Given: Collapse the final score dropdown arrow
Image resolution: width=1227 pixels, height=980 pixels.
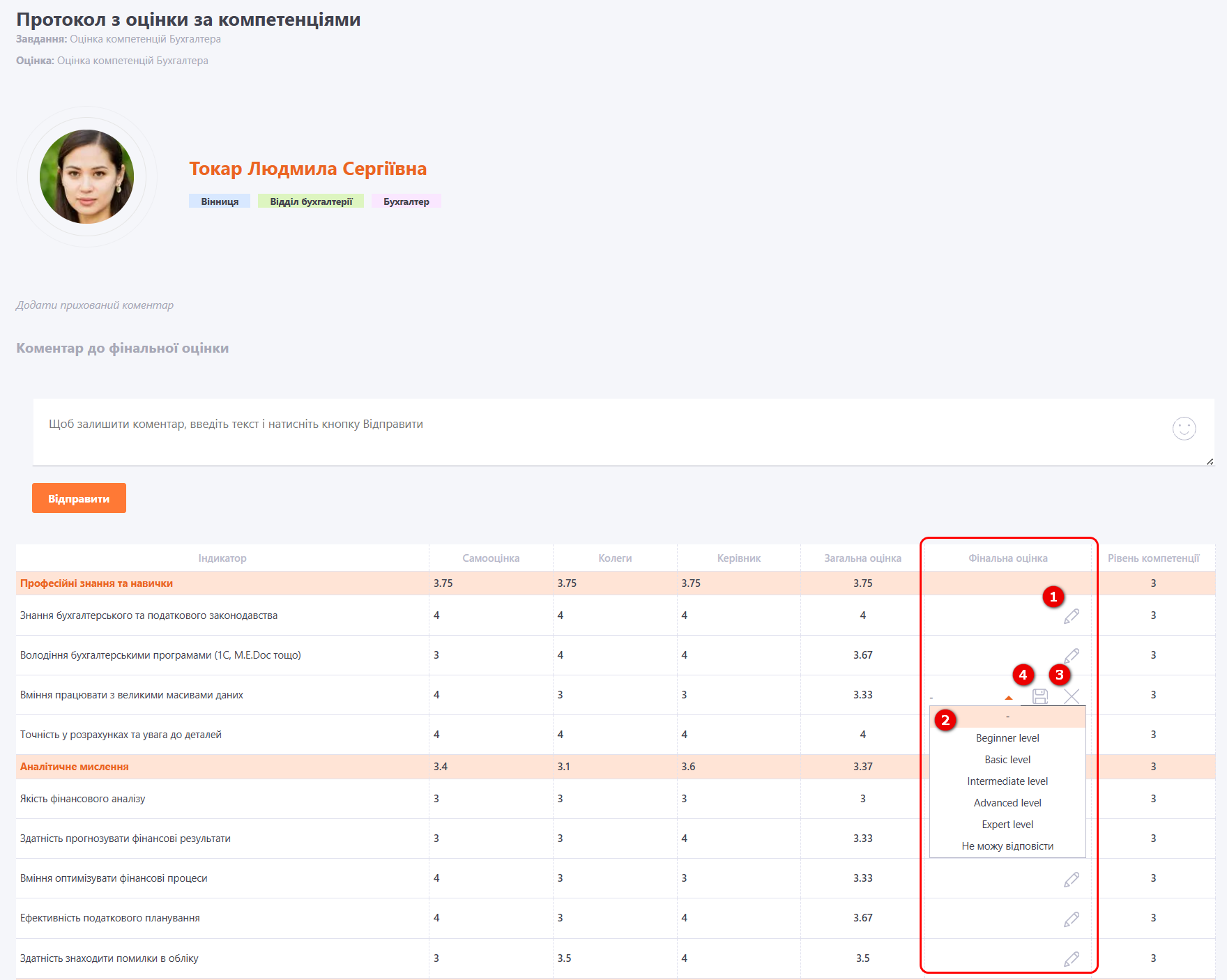Looking at the screenshot, I should [1008, 697].
